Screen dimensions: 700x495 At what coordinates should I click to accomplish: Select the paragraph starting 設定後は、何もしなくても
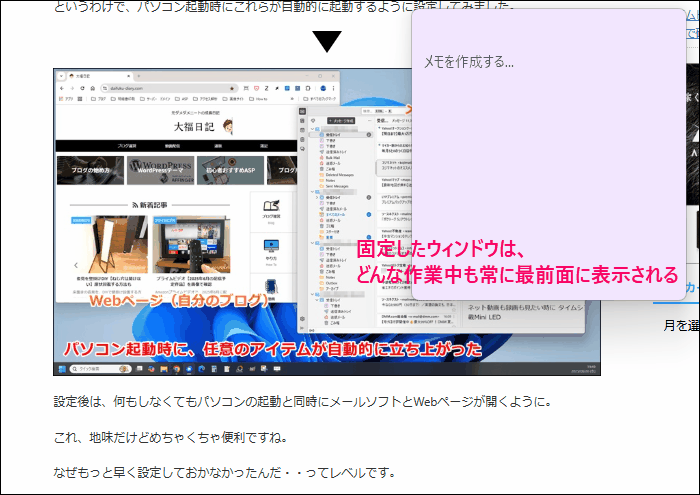(x=303, y=402)
